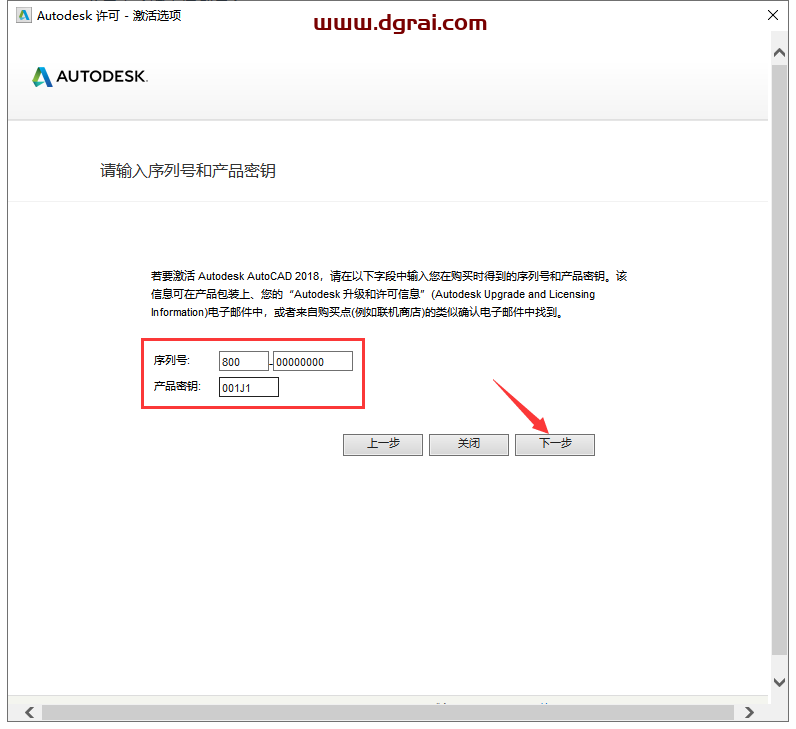796x729 pixels.
Task: Click the horizontal scrollbar left arrow
Action: point(29,712)
